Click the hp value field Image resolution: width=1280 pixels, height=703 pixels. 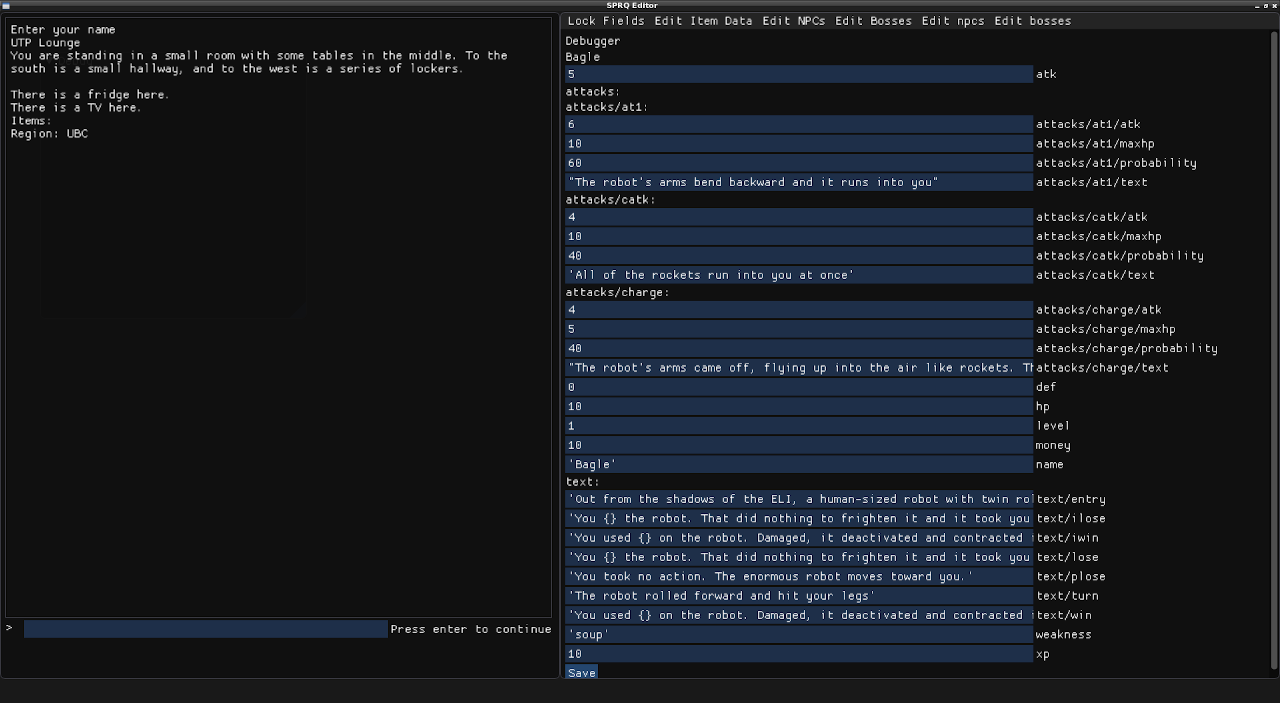pos(798,407)
